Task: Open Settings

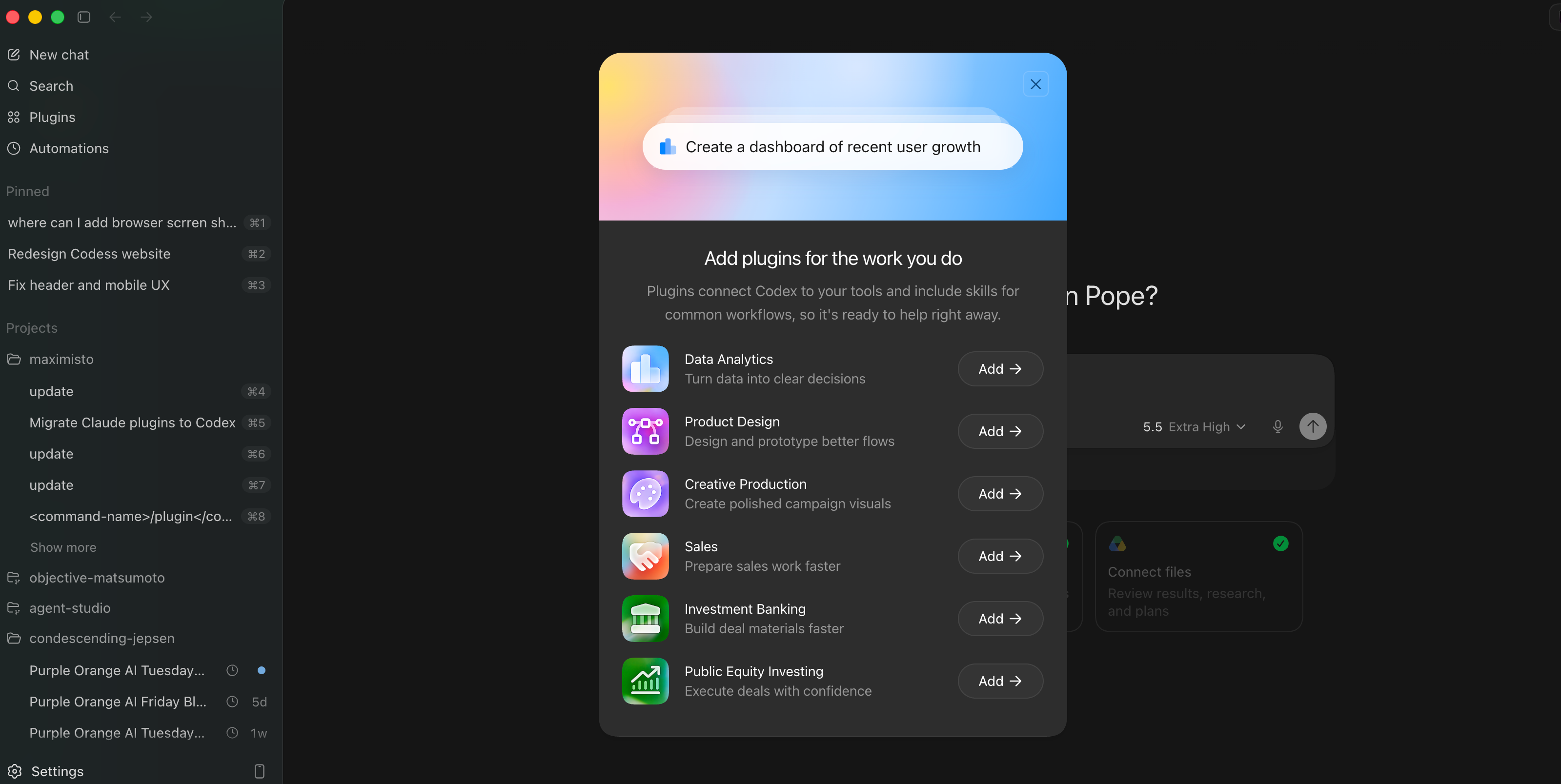Action: coord(57,771)
